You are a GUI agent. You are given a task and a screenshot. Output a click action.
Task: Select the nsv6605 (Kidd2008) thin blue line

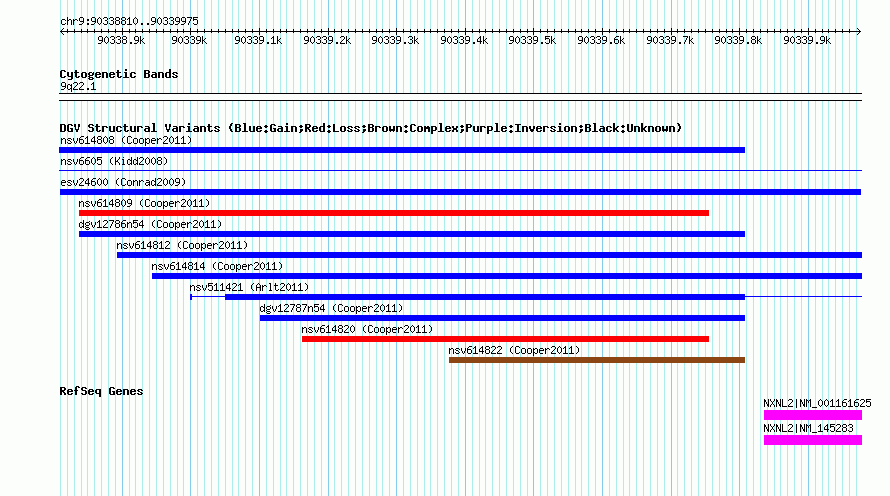460,170
